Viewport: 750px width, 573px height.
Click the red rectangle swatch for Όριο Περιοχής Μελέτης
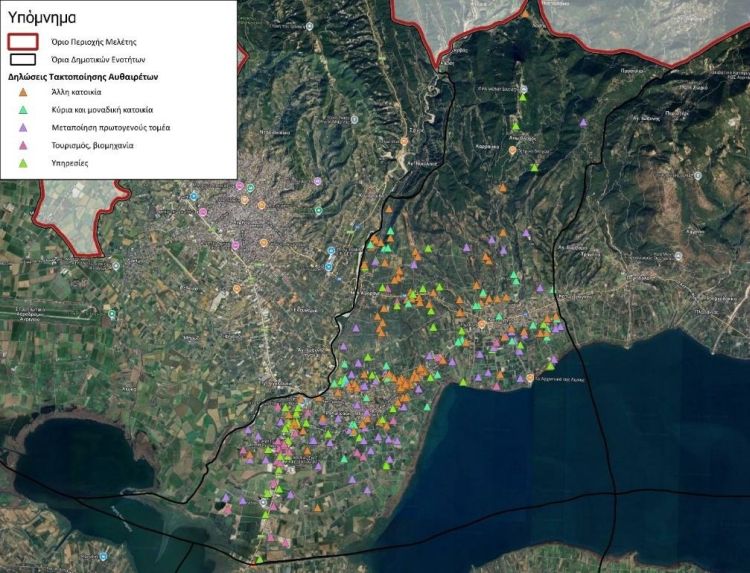pos(25,42)
